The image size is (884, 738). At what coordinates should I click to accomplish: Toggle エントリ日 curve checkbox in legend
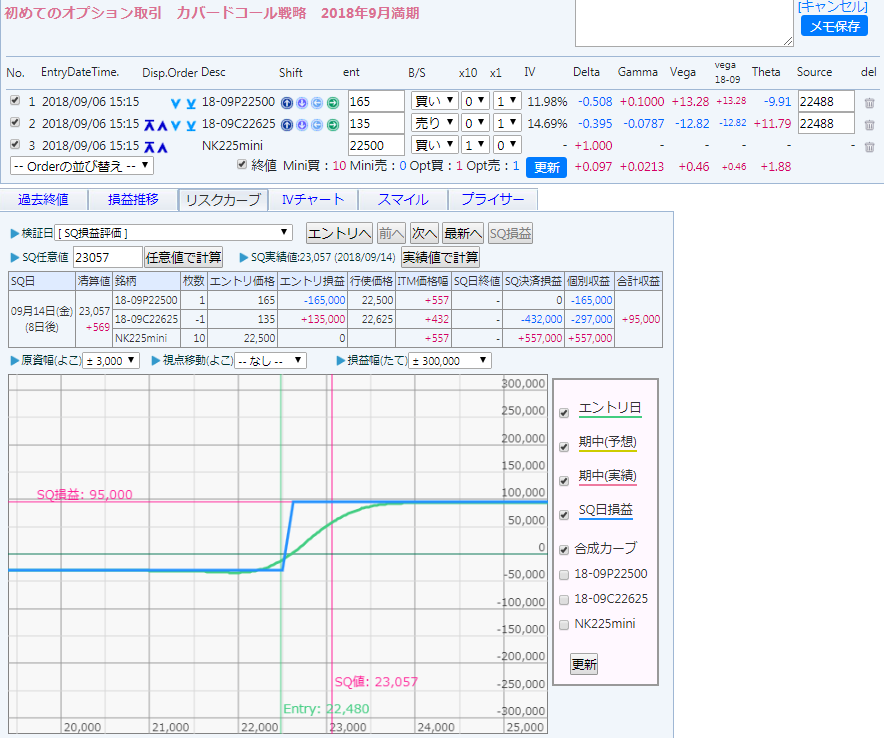(564, 413)
